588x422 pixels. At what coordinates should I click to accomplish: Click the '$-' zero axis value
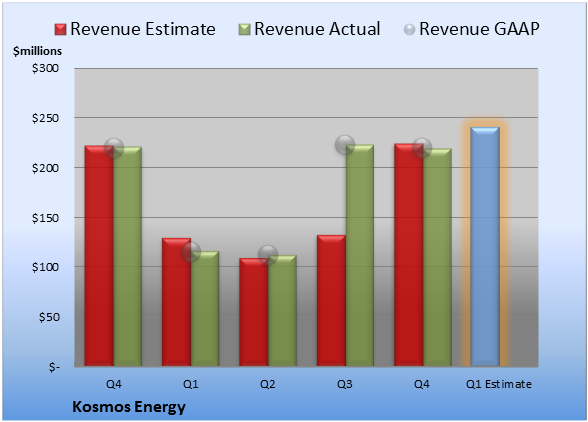[x=54, y=367]
